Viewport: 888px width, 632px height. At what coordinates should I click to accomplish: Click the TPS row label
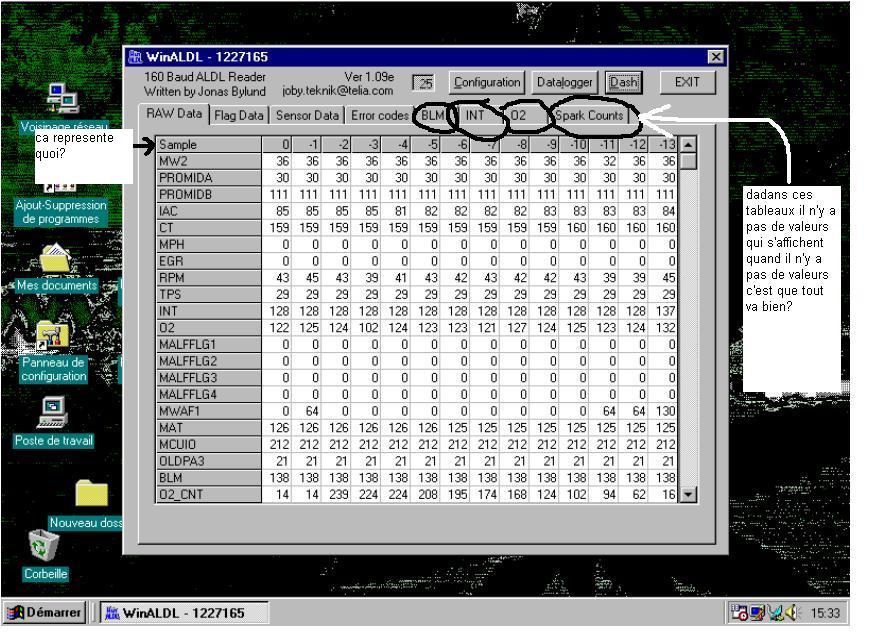click(208, 294)
